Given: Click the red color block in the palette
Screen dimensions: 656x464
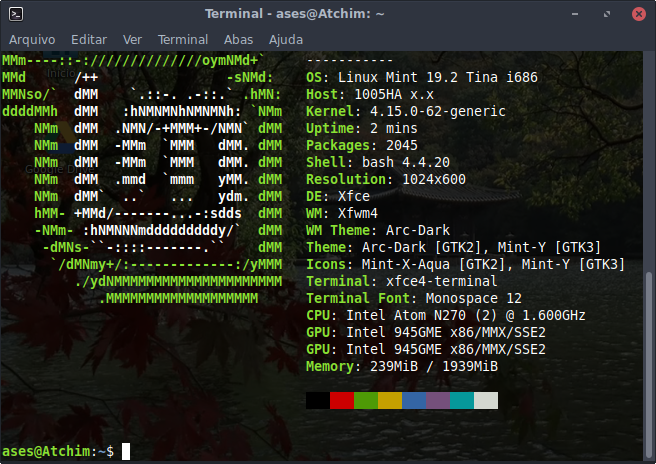Looking at the screenshot, I should (x=342, y=400).
